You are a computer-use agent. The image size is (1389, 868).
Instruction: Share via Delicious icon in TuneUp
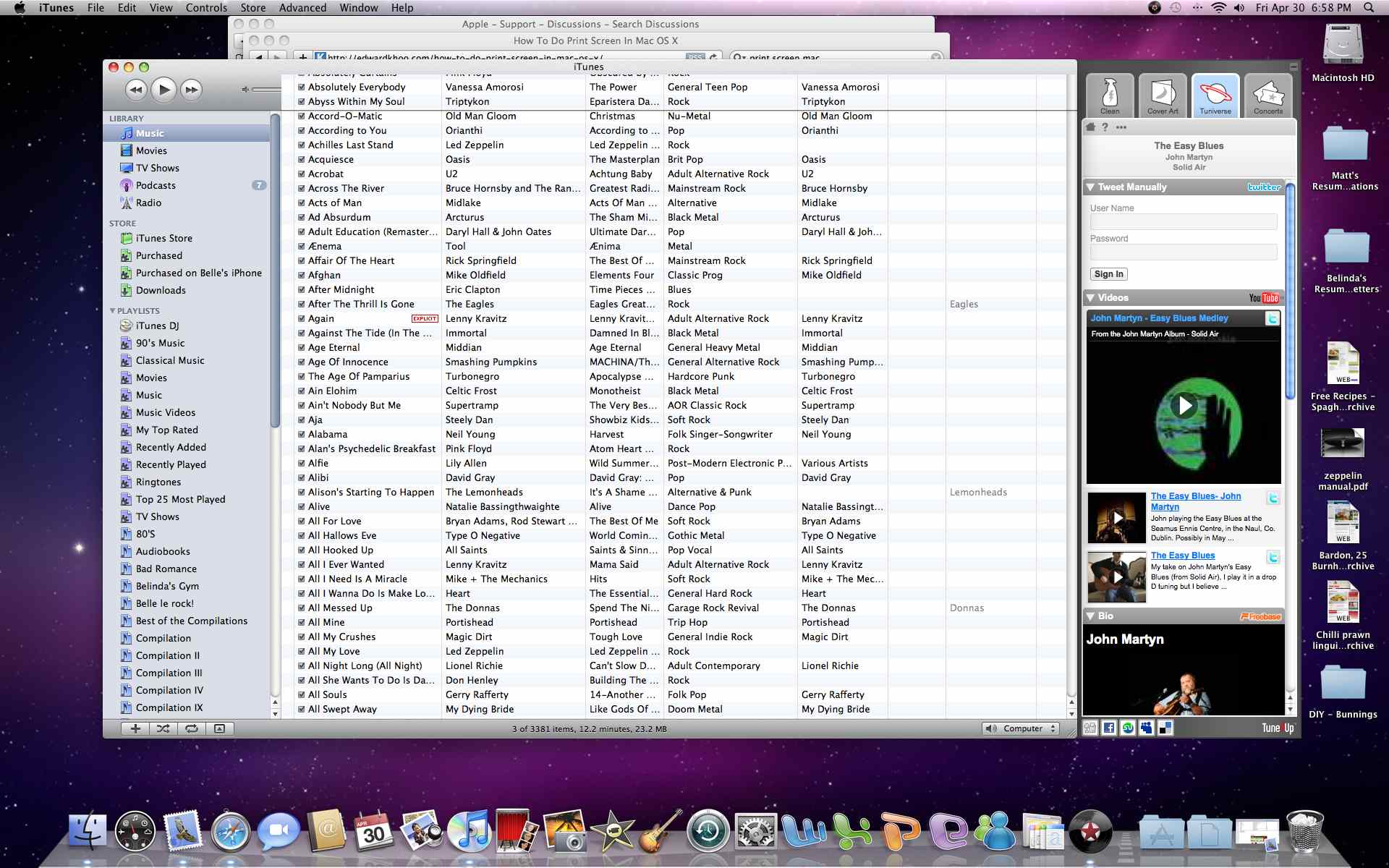click(1165, 728)
